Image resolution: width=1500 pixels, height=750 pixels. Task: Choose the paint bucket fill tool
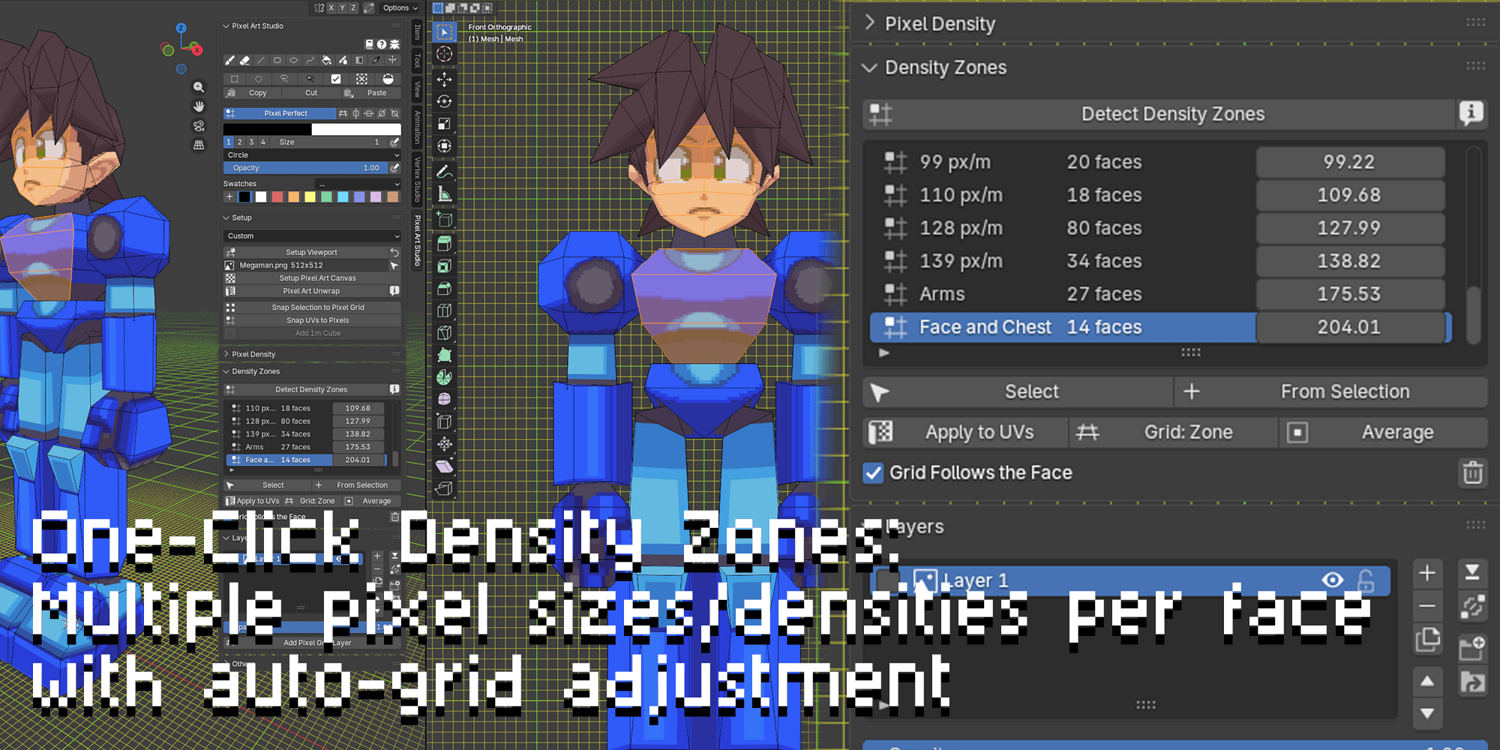click(x=326, y=60)
